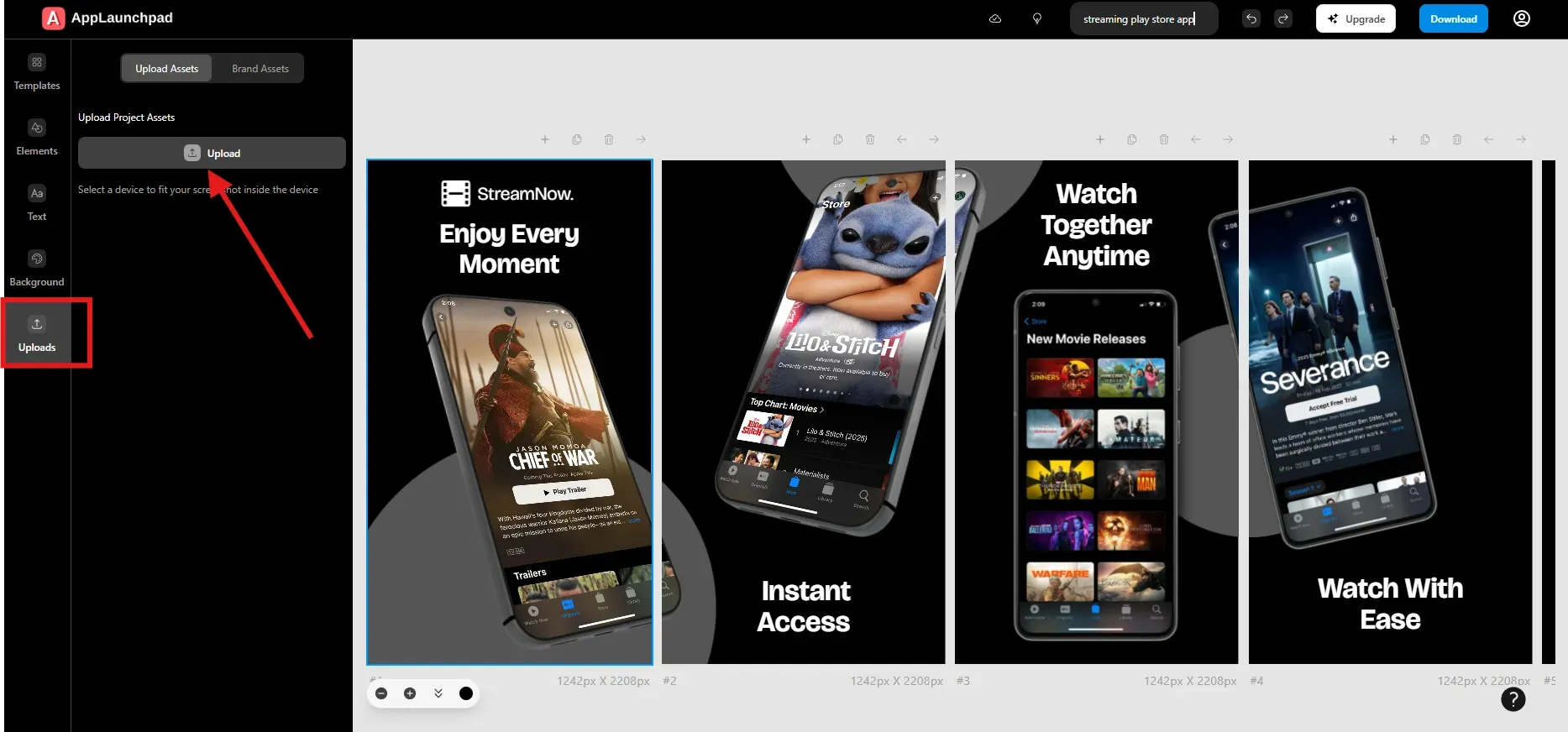
Task: Open the Elements sidebar panel
Action: 37,138
